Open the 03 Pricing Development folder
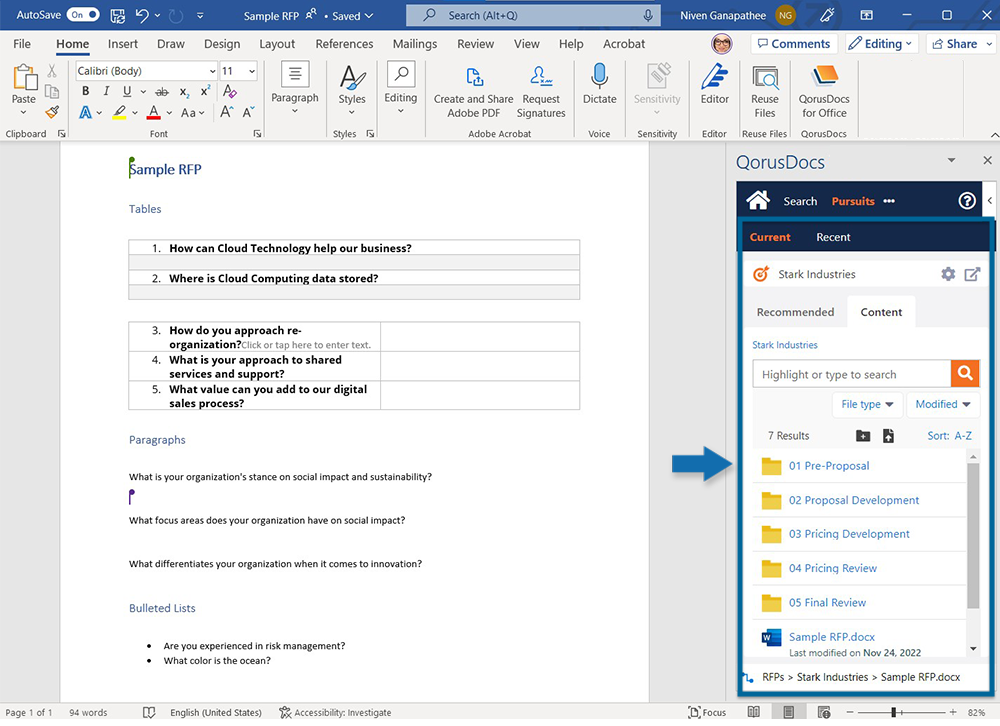The height and width of the screenshot is (726, 1000). [x=849, y=534]
